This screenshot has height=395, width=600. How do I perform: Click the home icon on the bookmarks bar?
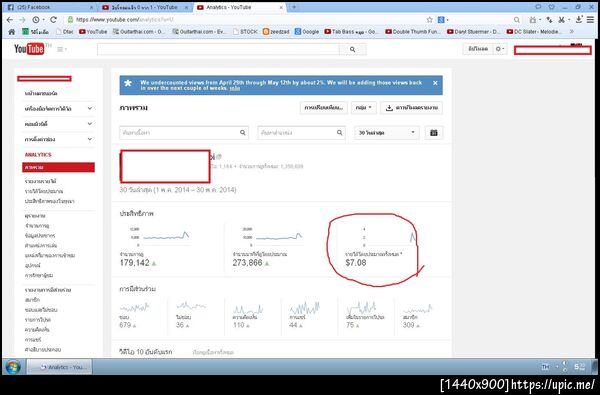point(11,32)
